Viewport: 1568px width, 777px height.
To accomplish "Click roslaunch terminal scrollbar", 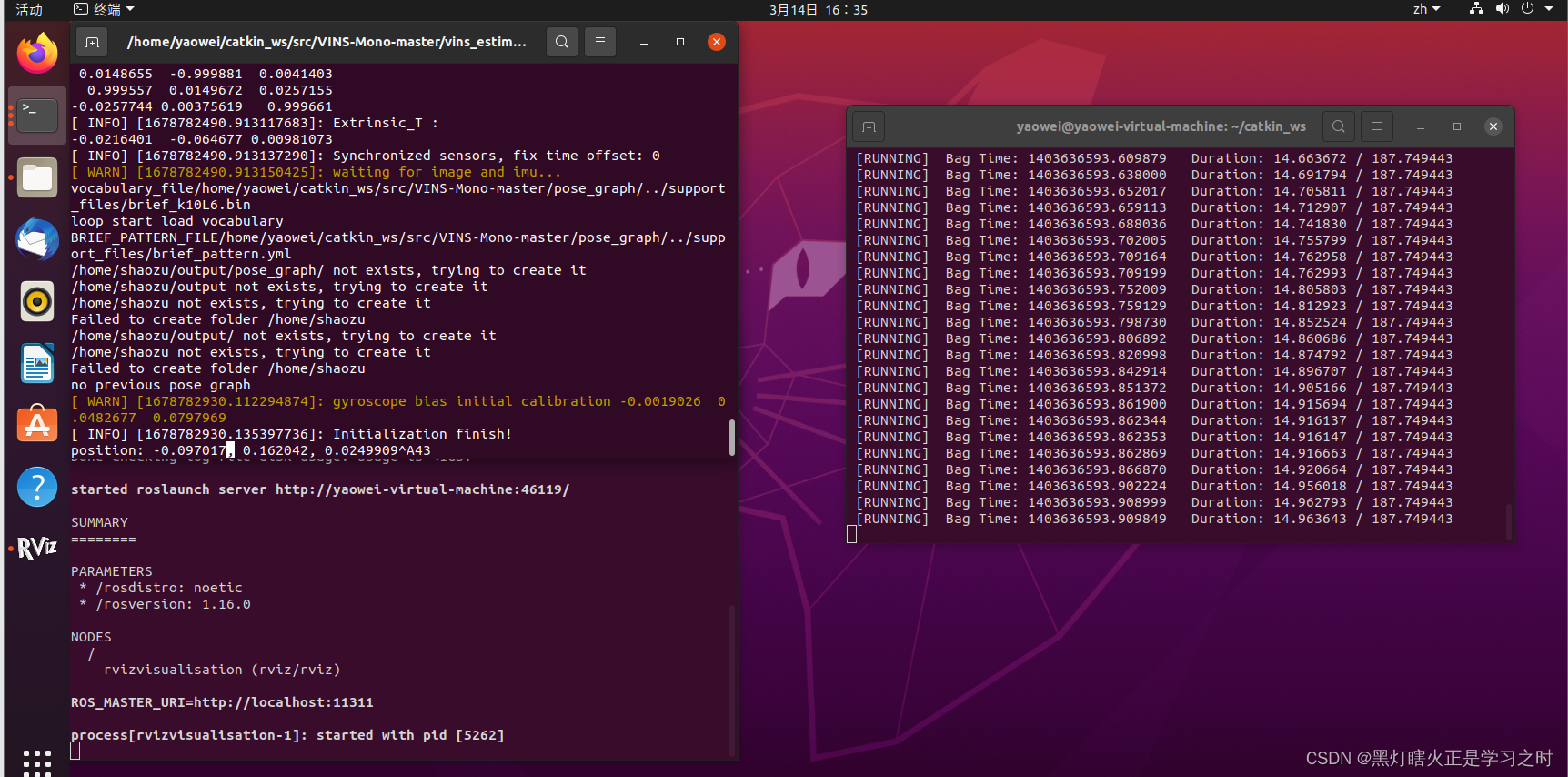I will coord(731,681).
